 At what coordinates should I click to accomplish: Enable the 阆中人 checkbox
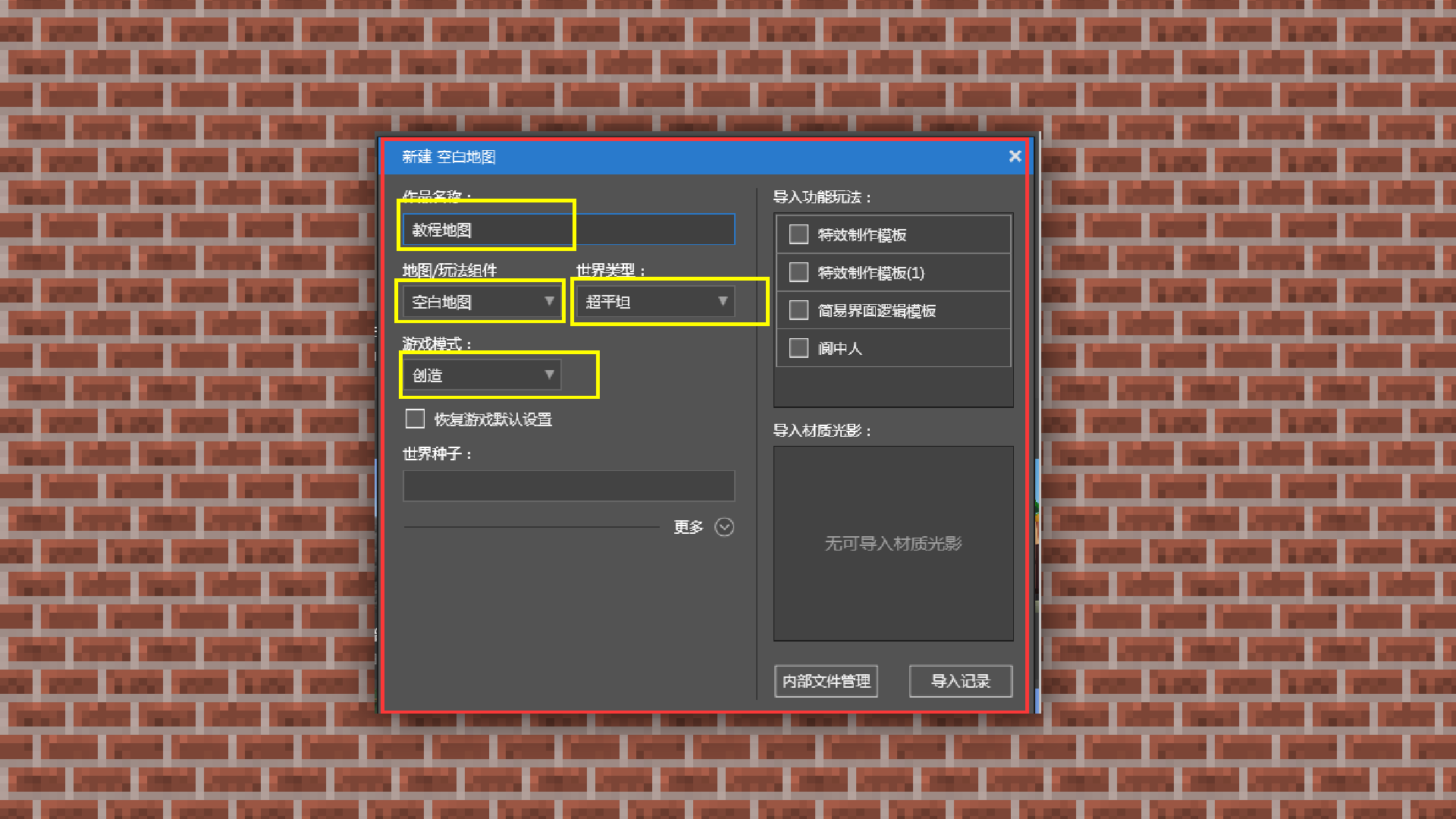point(799,348)
